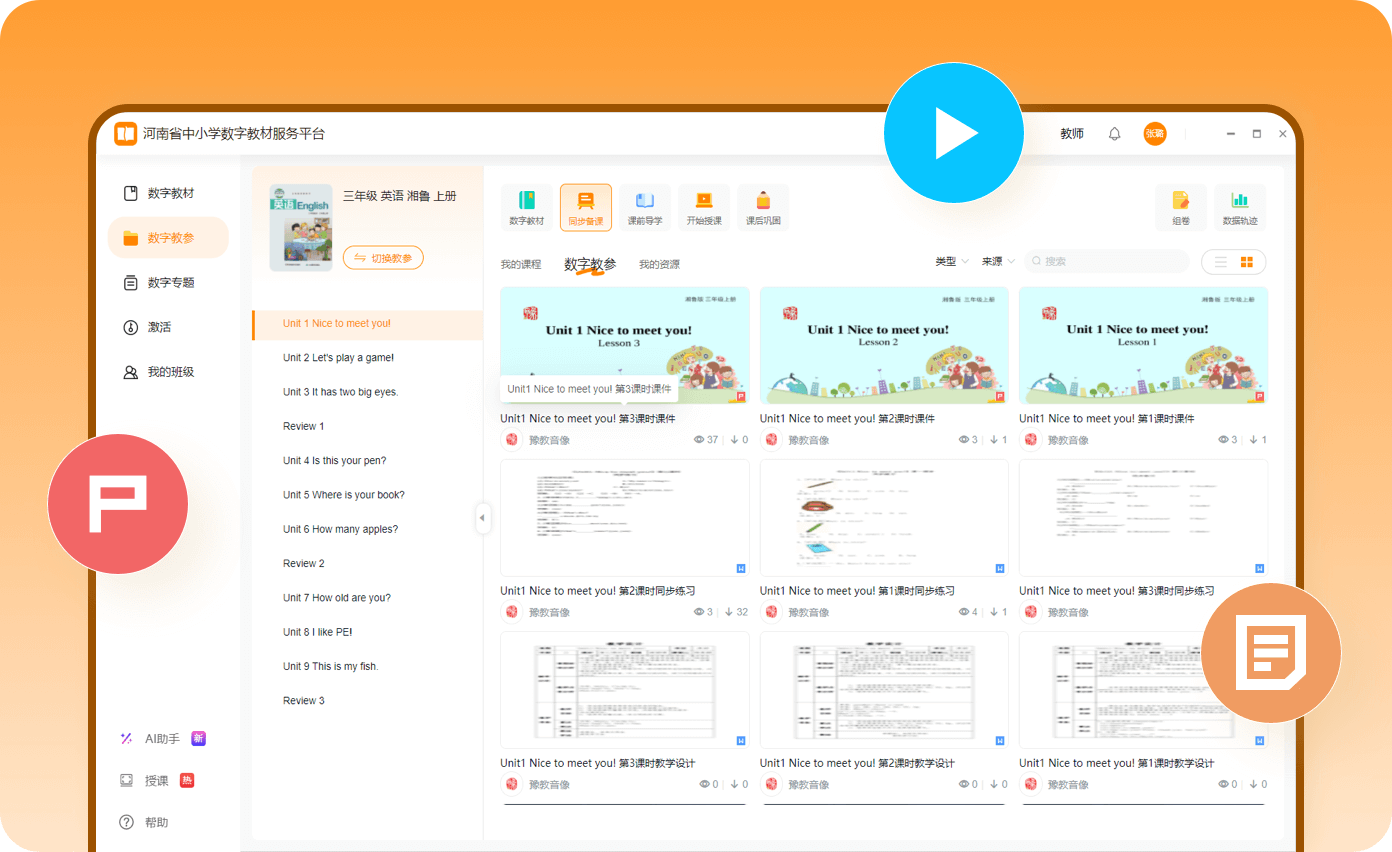Click the platform logo icon
The height and width of the screenshot is (852, 1392).
pos(125,134)
